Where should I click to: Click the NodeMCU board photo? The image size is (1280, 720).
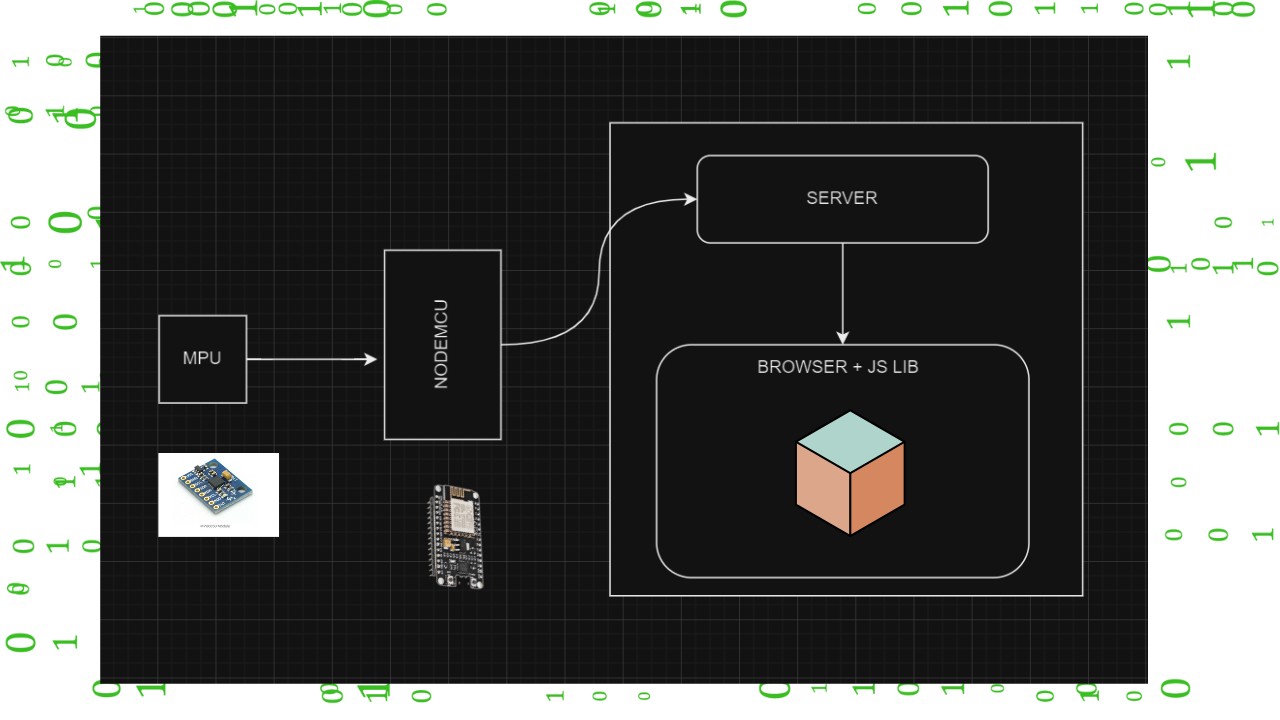pos(456,535)
